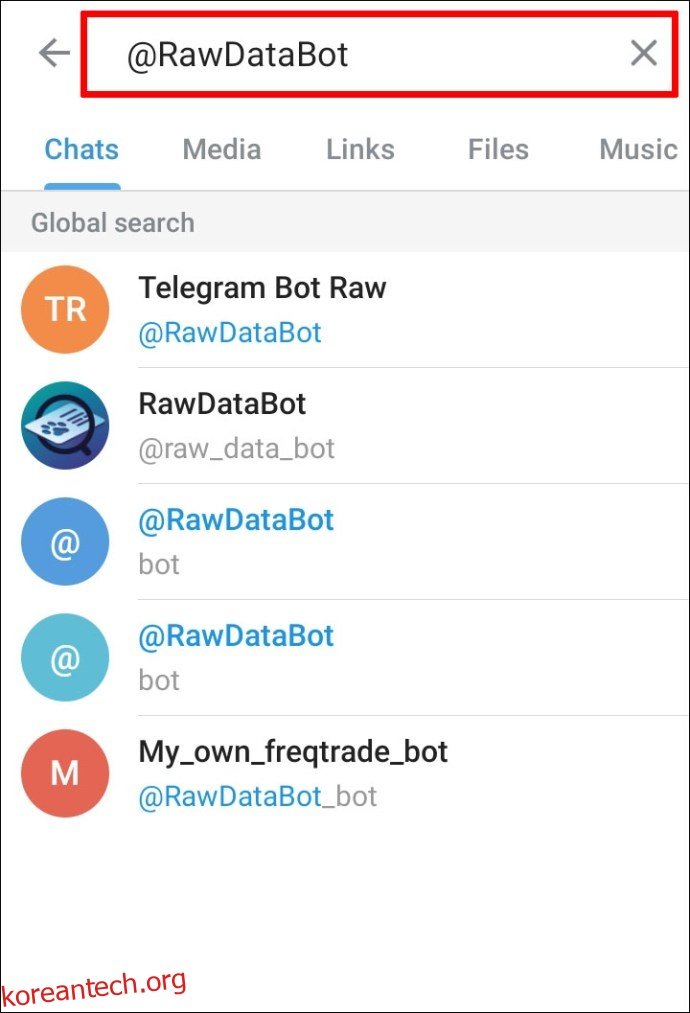690x1013 pixels.
Task: Open the Media tab
Action: click(221, 150)
